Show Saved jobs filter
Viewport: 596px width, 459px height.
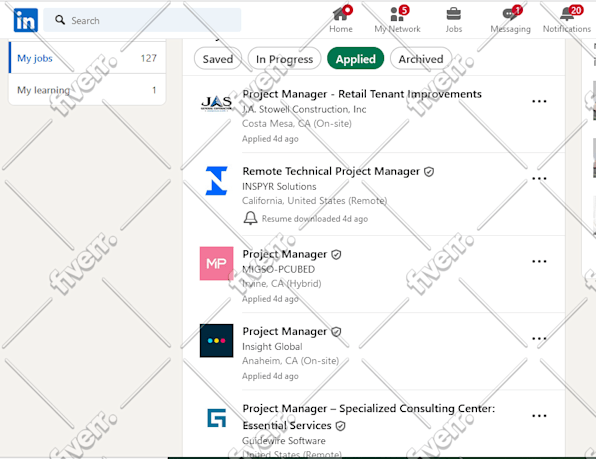(x=218, y=59)
